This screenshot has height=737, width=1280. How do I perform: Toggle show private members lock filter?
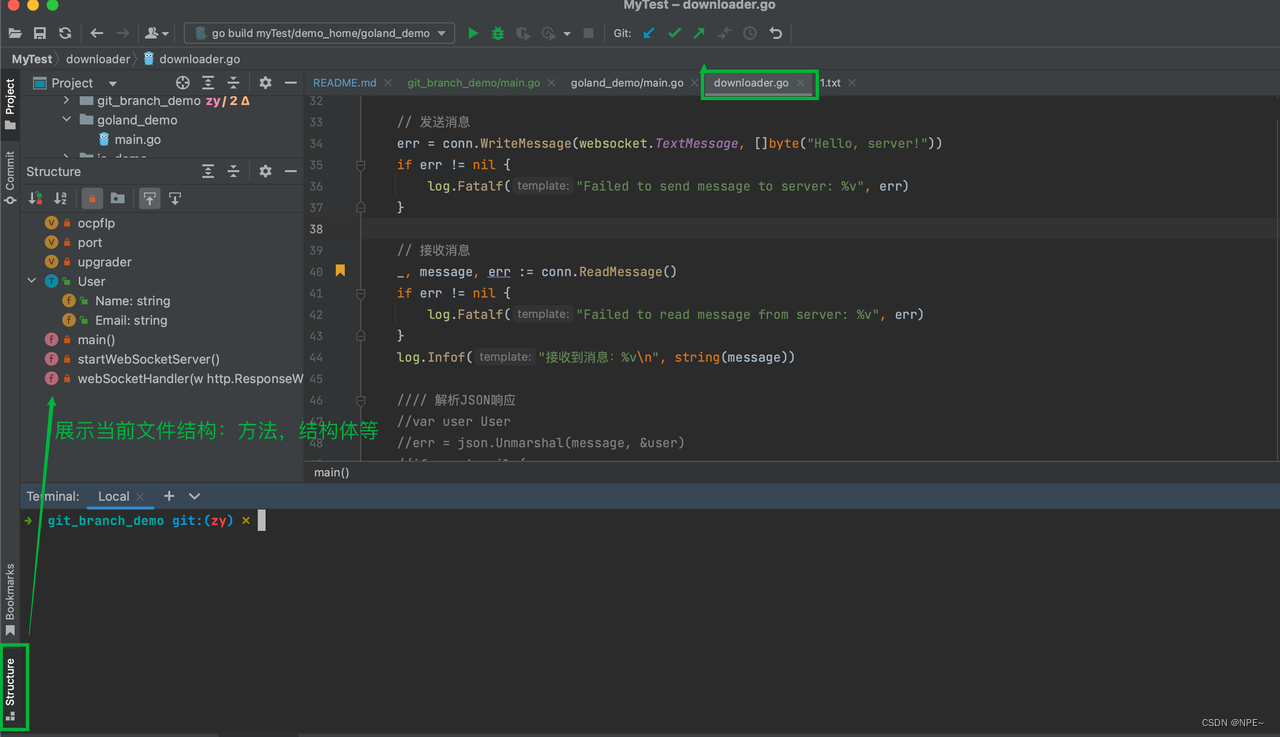(x=92, y=199)
